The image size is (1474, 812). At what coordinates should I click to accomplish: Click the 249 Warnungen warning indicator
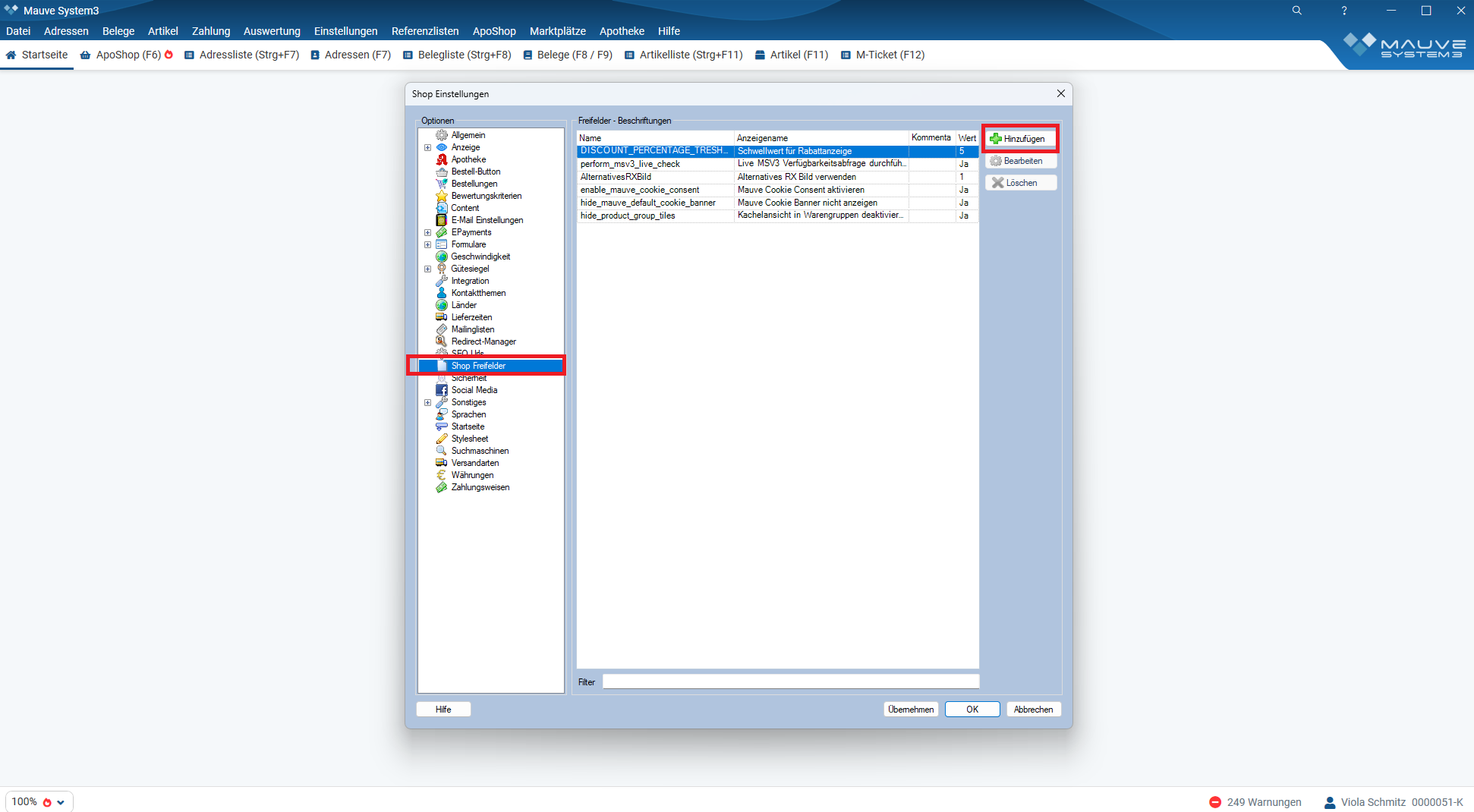point(1255,802)
